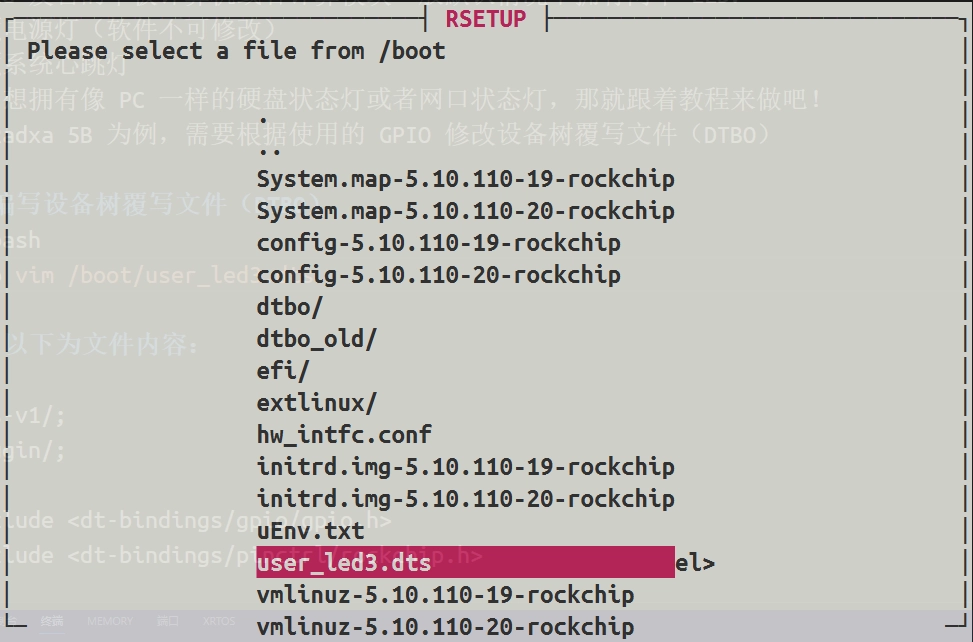Viewport: 973px width, 642px height.
Task: Select vmlinuz-5.10.110-20-rockchip
Action: 445,627
